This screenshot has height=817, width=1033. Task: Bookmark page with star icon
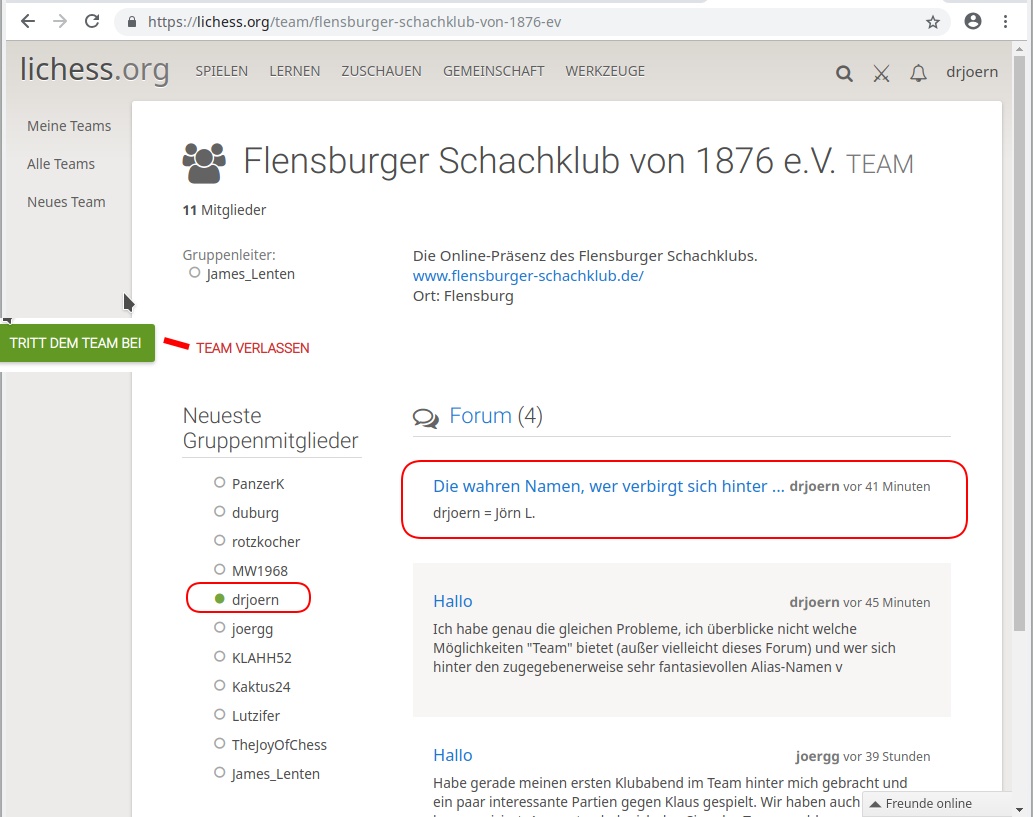tap(932, 21)
